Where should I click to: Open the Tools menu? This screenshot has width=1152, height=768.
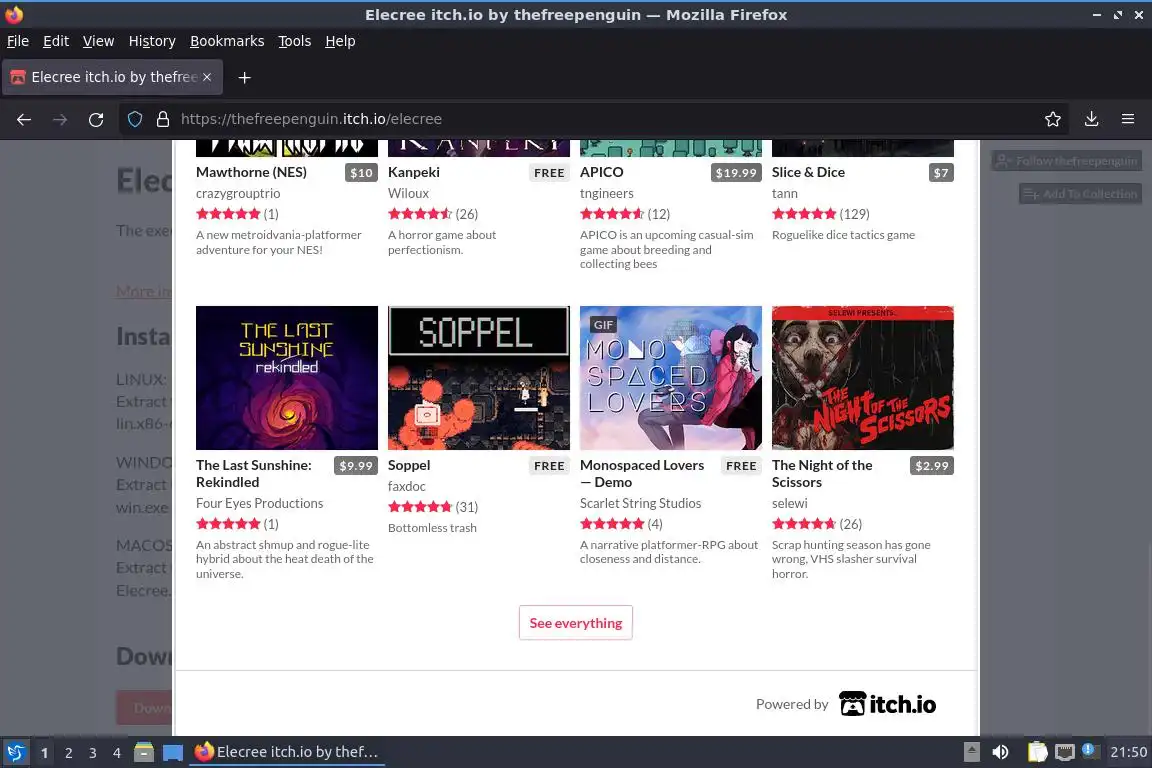(x=295, y=41)
